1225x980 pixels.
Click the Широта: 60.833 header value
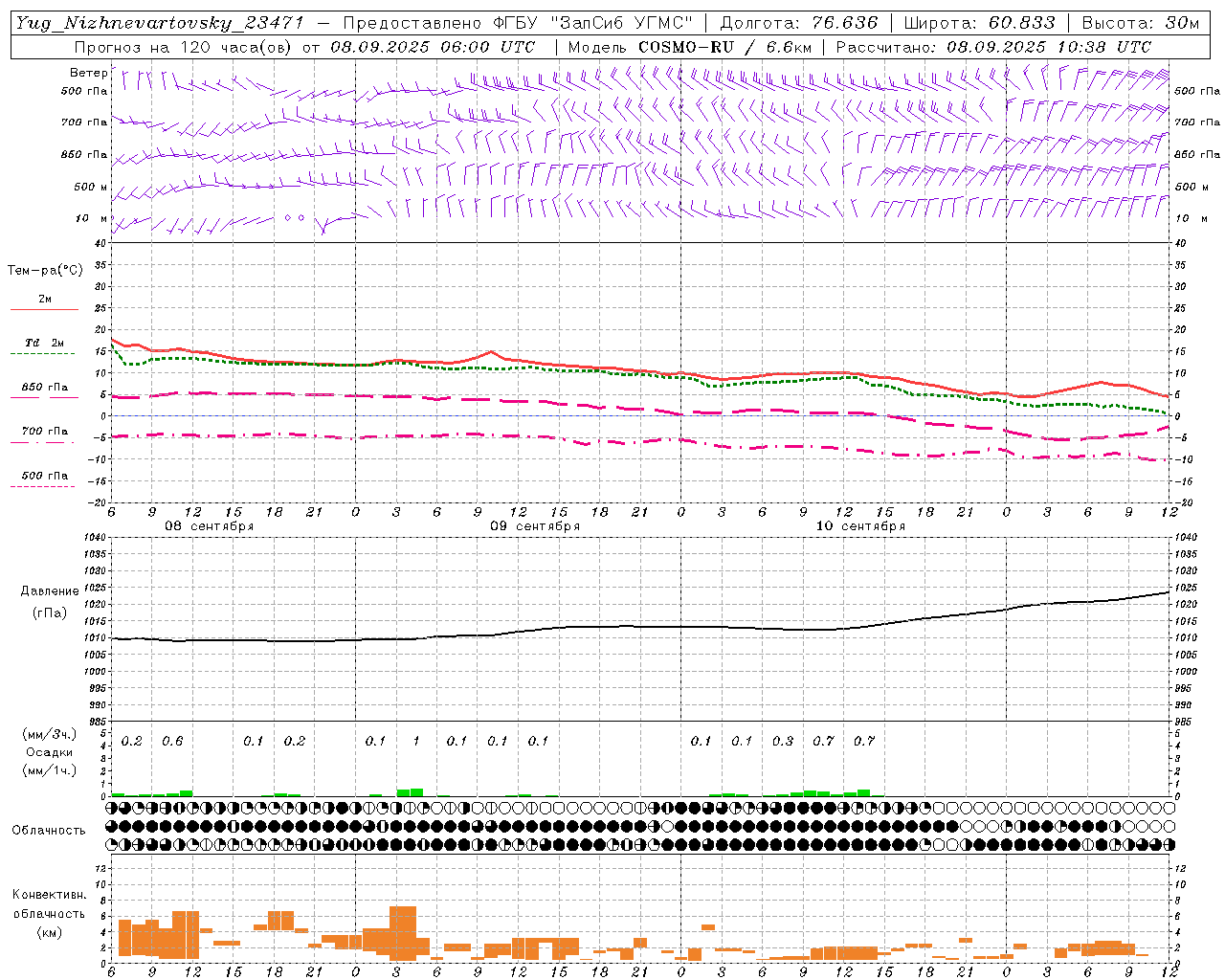click(980, 23)
